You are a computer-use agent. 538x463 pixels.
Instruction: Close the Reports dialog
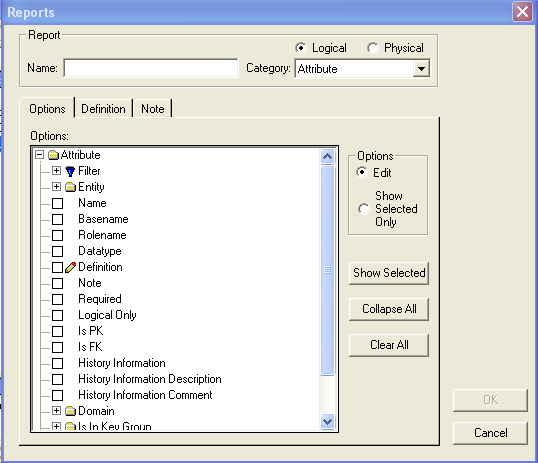tap(522, 12)
